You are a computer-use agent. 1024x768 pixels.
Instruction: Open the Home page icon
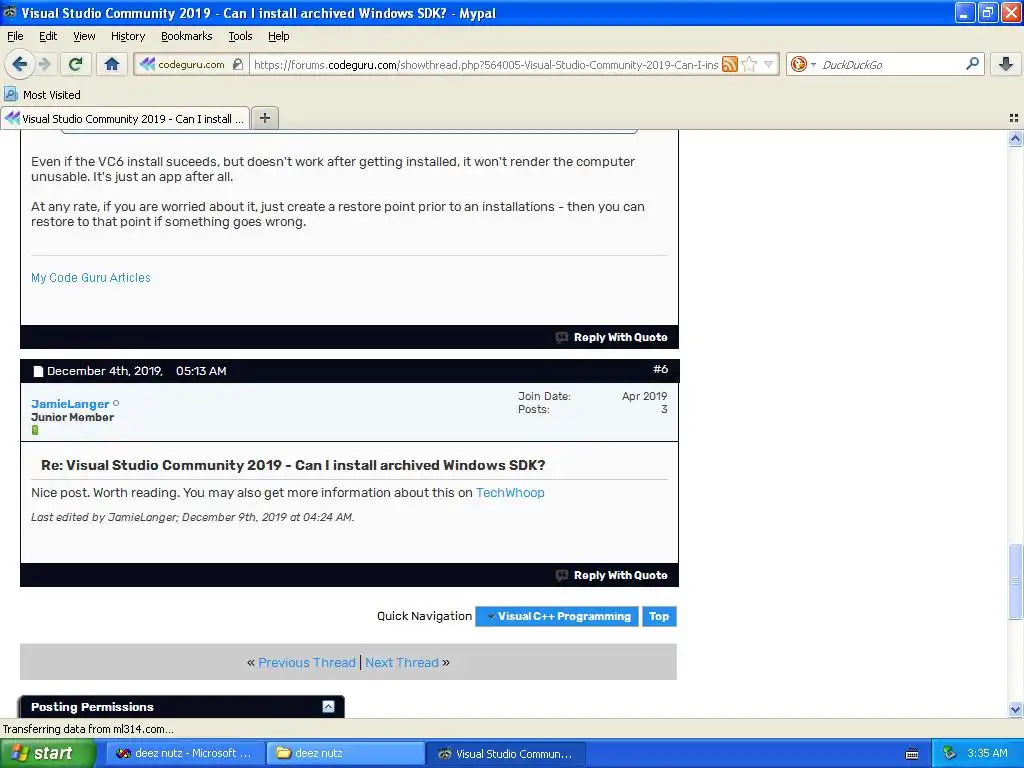112,64
